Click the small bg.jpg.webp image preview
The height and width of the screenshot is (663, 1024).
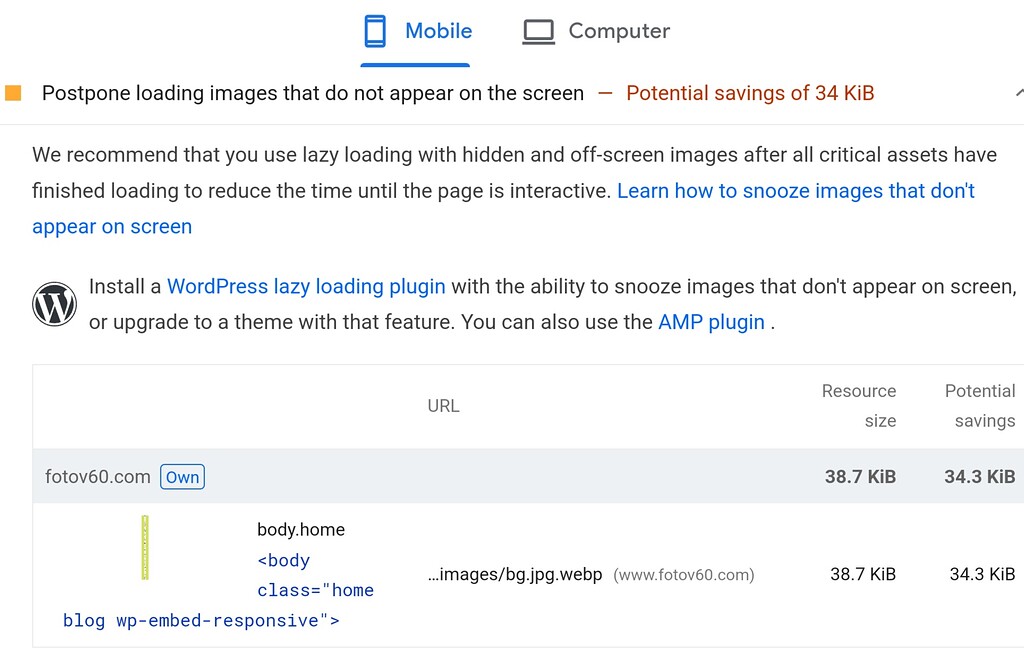point(145,545)
